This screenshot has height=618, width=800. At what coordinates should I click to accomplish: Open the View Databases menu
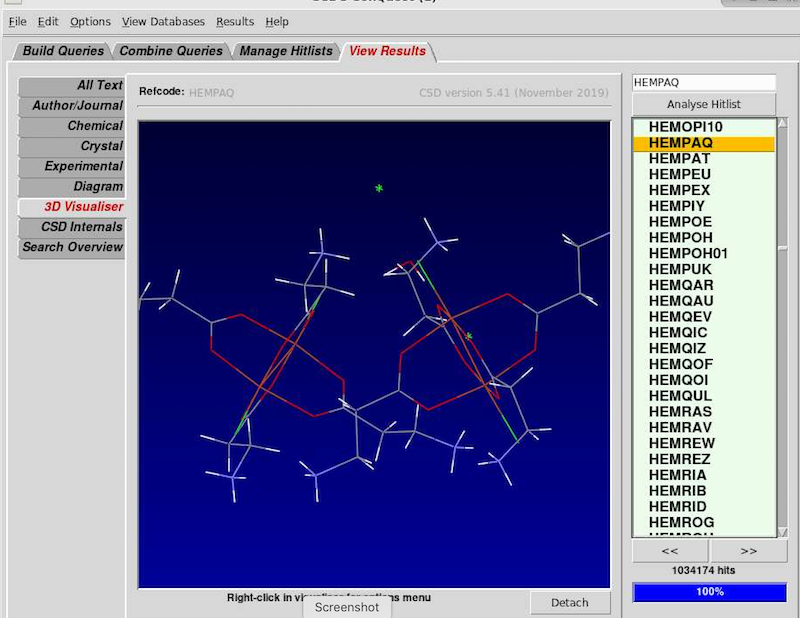(163, 21)
